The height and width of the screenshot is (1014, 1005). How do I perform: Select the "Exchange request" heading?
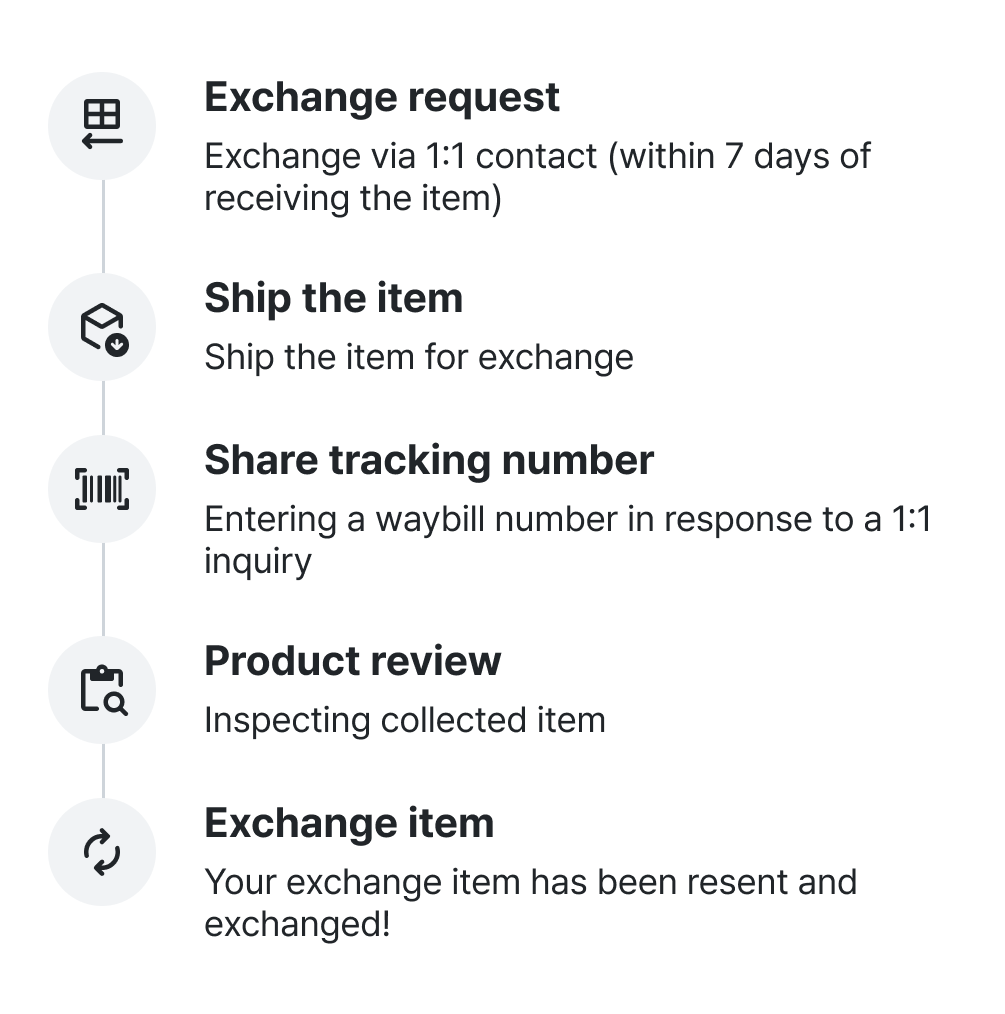[x=382, y=98]
